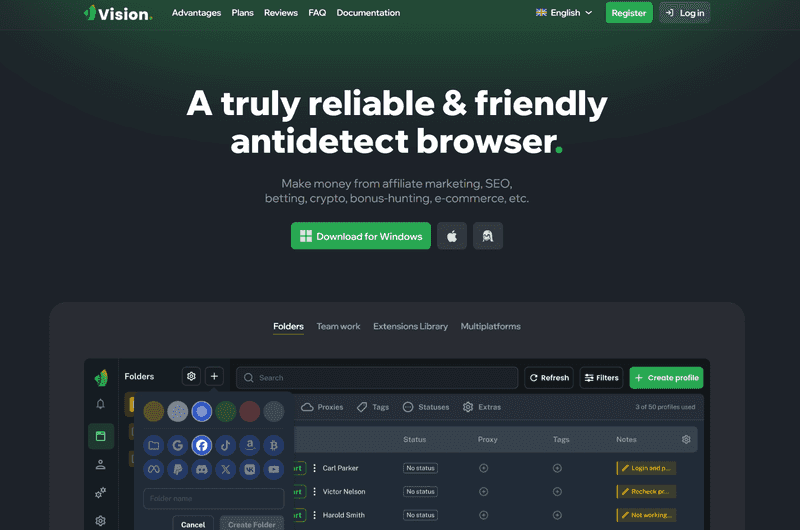800x530 pixels.
Task: Open folder settings gear next to Folders
Action: 191,376
